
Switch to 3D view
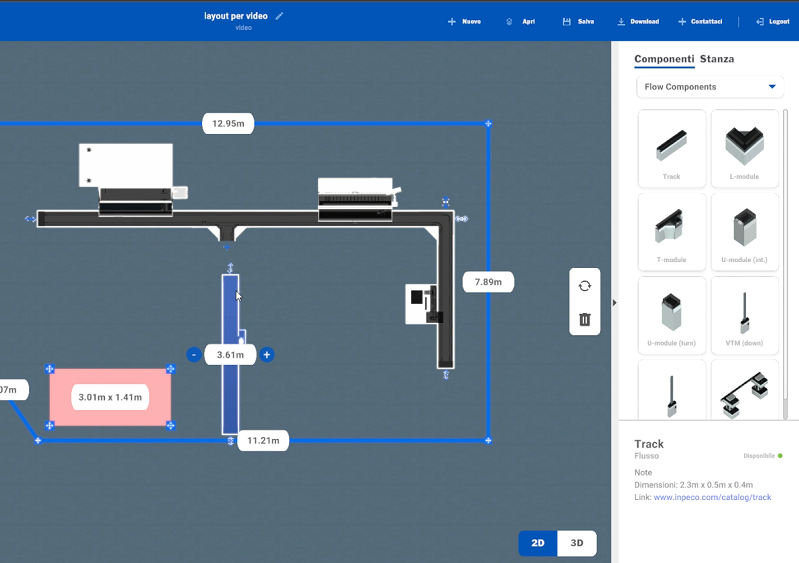coord(577,543)
